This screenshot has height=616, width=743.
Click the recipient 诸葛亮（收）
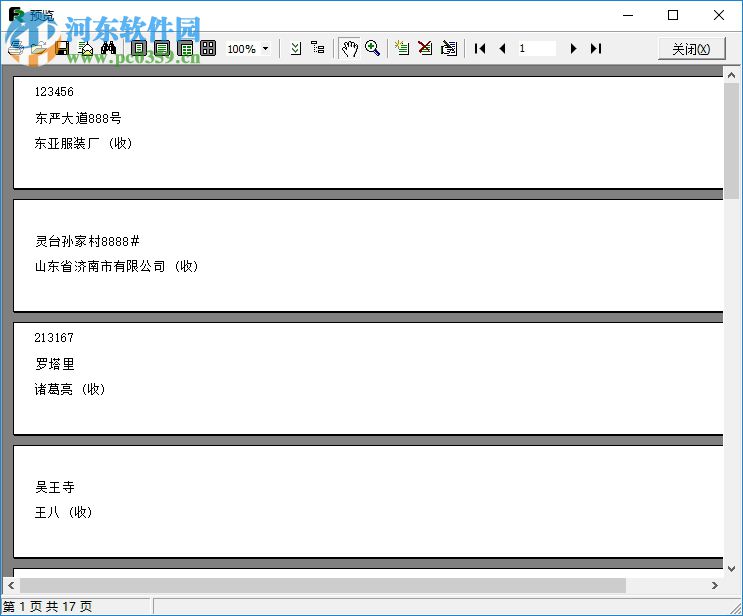tap(70, 390)
